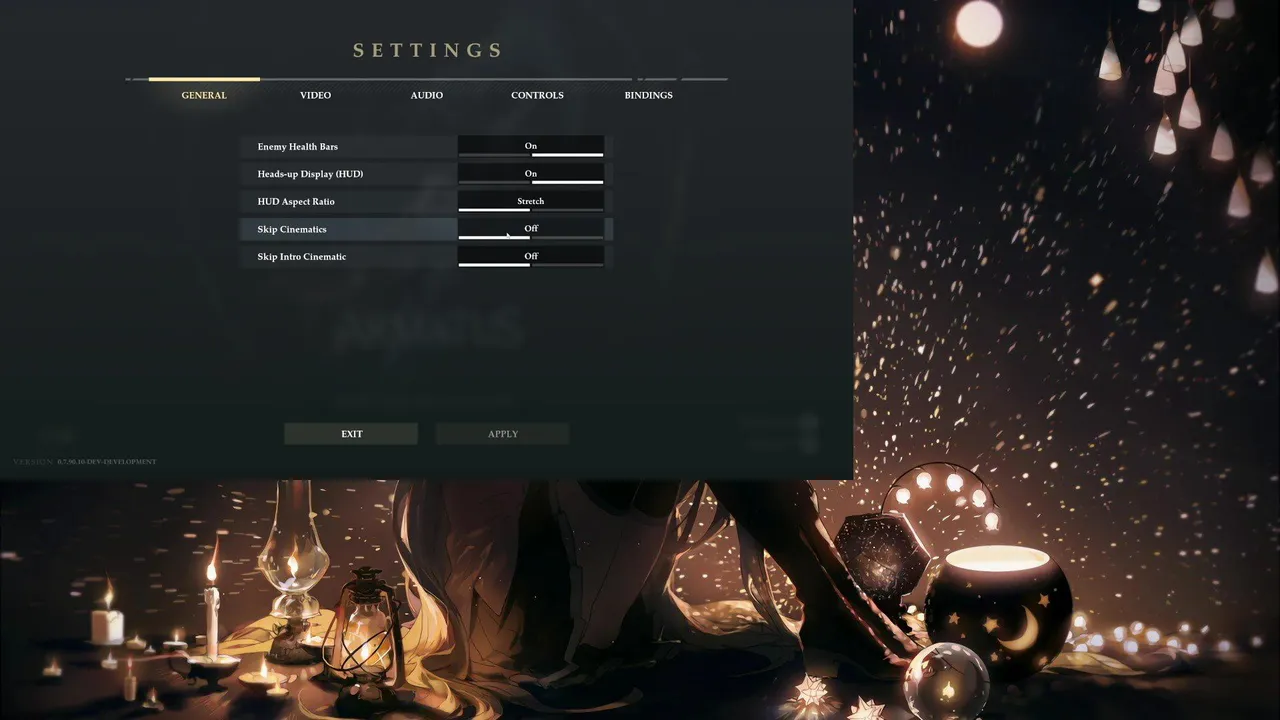Select the 'HUD Aspect Ratio' label
The image size is (1280, 720).
click(296, 202)
